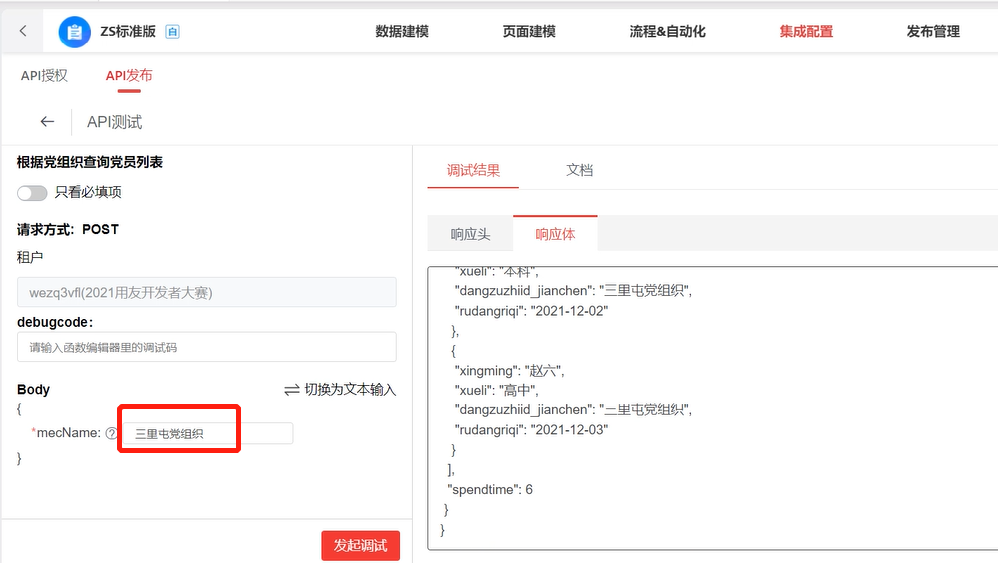Click the "xingming": "赵六" line

click(x=509, y=370)
